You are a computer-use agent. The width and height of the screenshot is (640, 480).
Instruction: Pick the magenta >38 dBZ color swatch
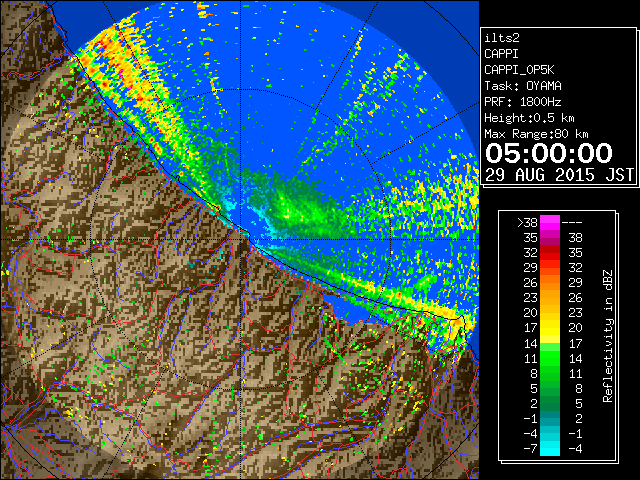550,222
